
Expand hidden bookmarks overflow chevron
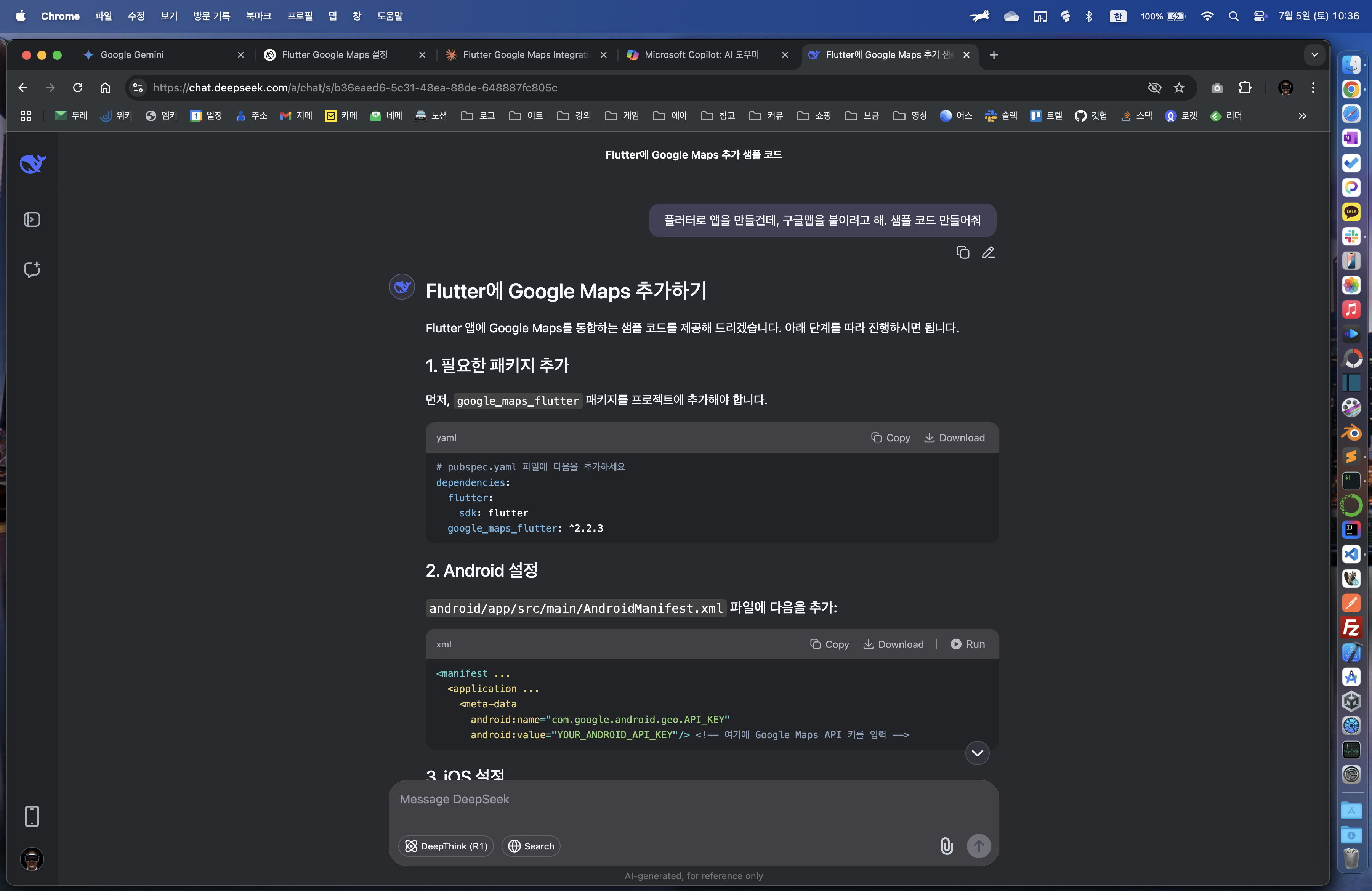coord(1302,116)
